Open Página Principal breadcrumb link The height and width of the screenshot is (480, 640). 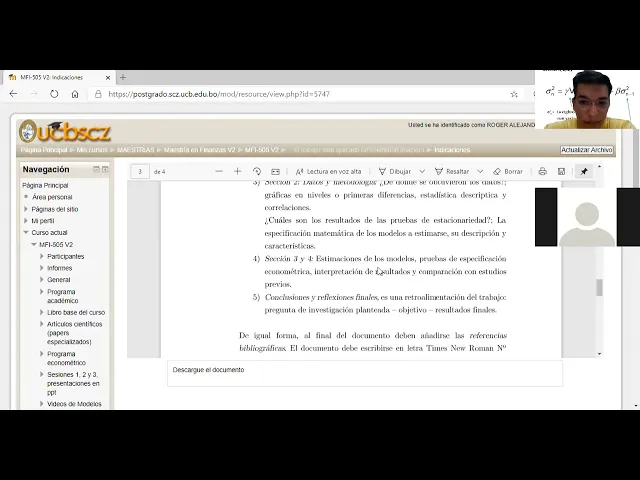[x=44, y=150]
